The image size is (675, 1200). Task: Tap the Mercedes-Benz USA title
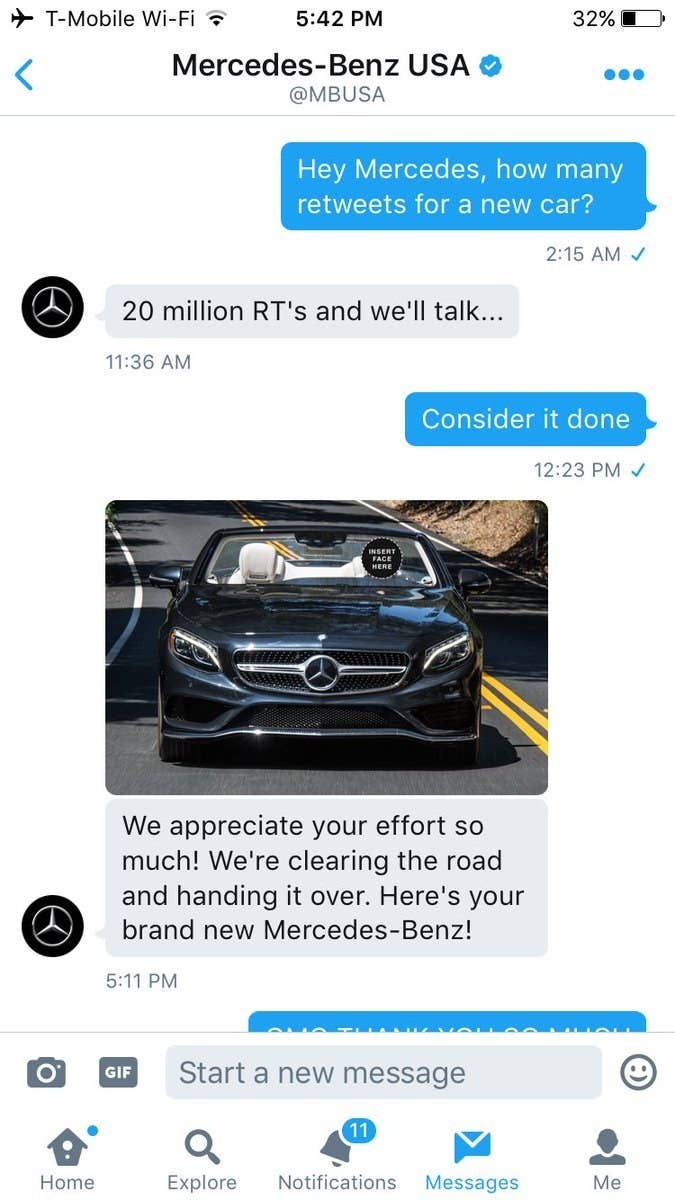(320, 66)
